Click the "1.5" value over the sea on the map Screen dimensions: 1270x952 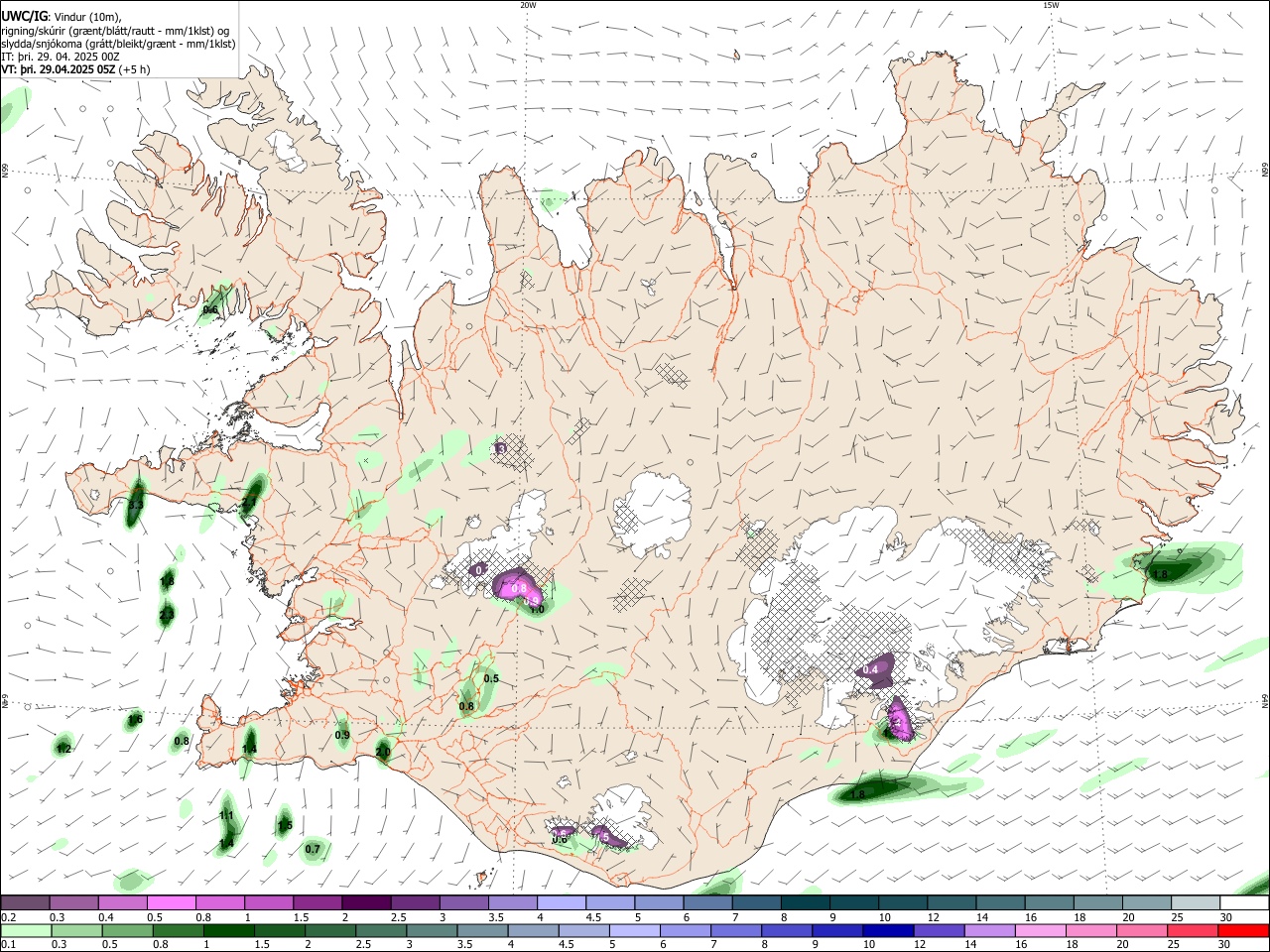pyautogui.click(x=285, y=825)
